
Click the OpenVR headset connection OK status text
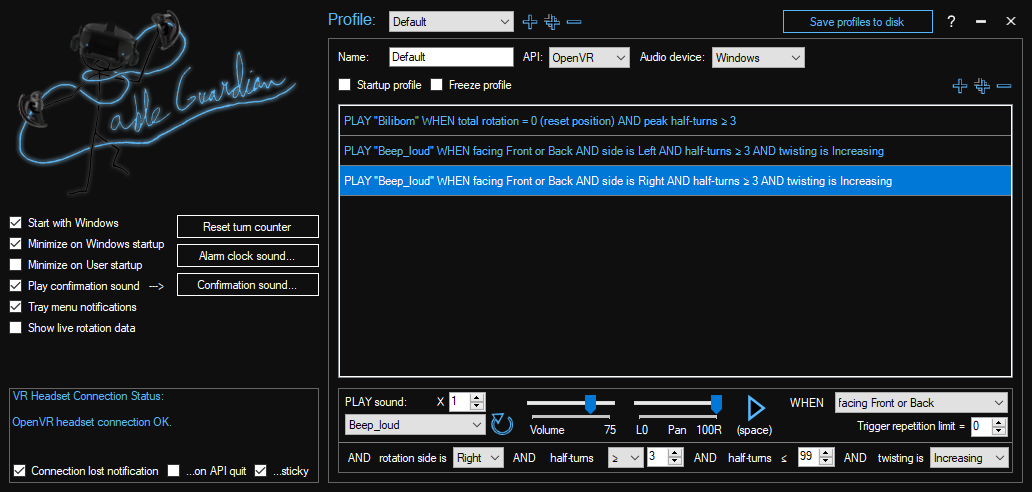click(x=92, y=422)
